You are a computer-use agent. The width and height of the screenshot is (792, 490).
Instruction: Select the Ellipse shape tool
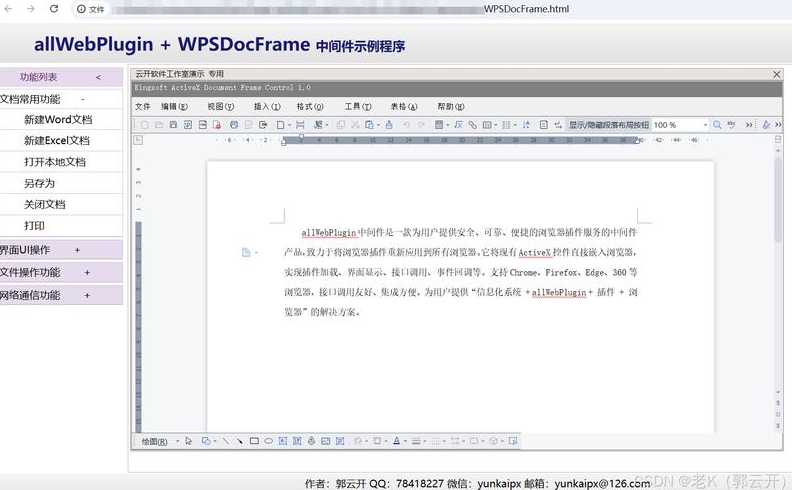point(268,441)
